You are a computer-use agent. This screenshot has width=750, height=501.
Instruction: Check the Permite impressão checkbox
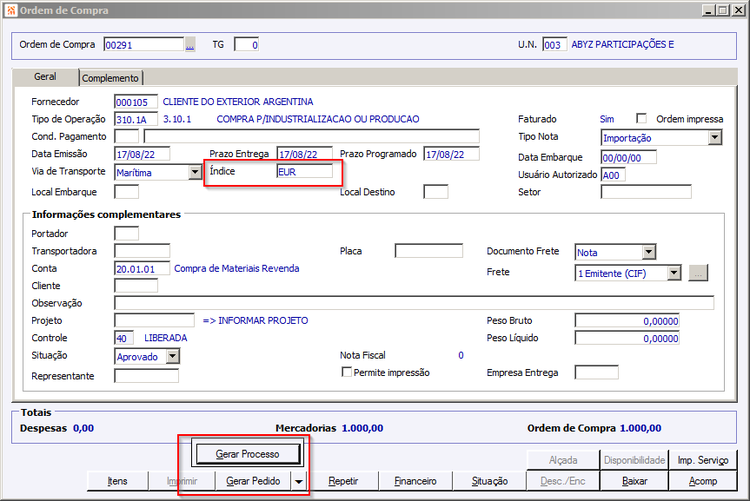pos(347,373)
